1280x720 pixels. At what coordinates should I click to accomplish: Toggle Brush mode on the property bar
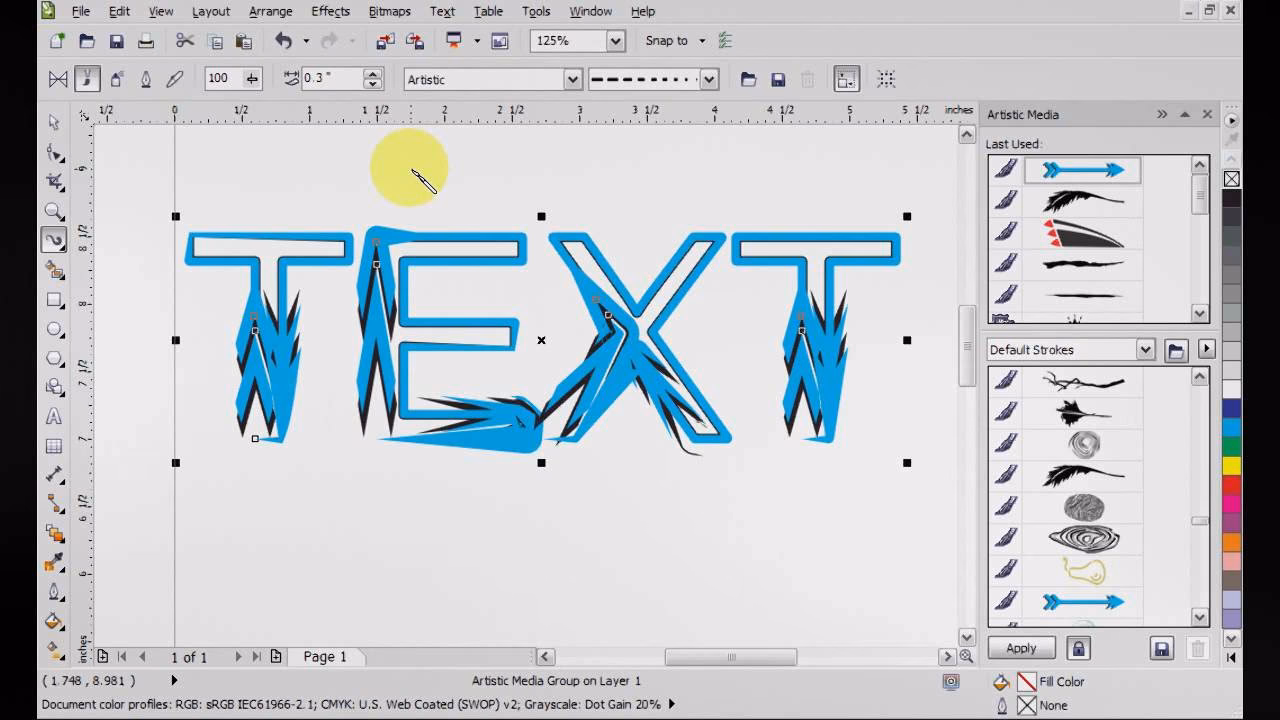pyautogui.click(x=87, y=79)
